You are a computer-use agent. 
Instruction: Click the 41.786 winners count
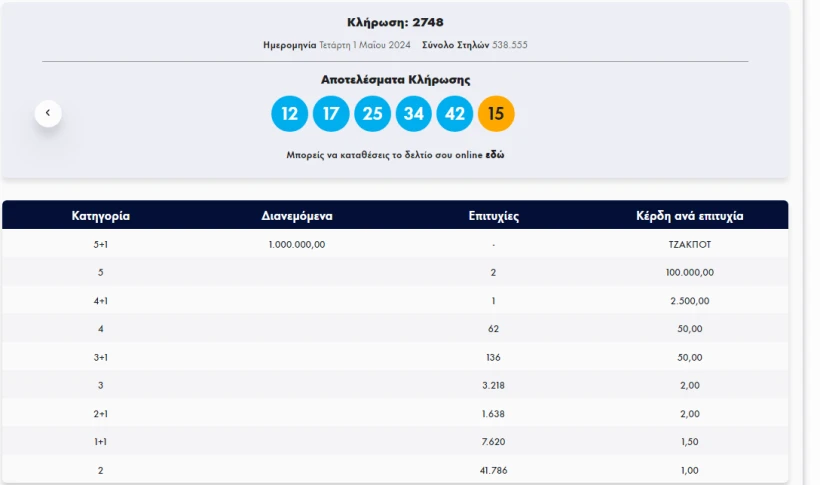pos(493,470)
